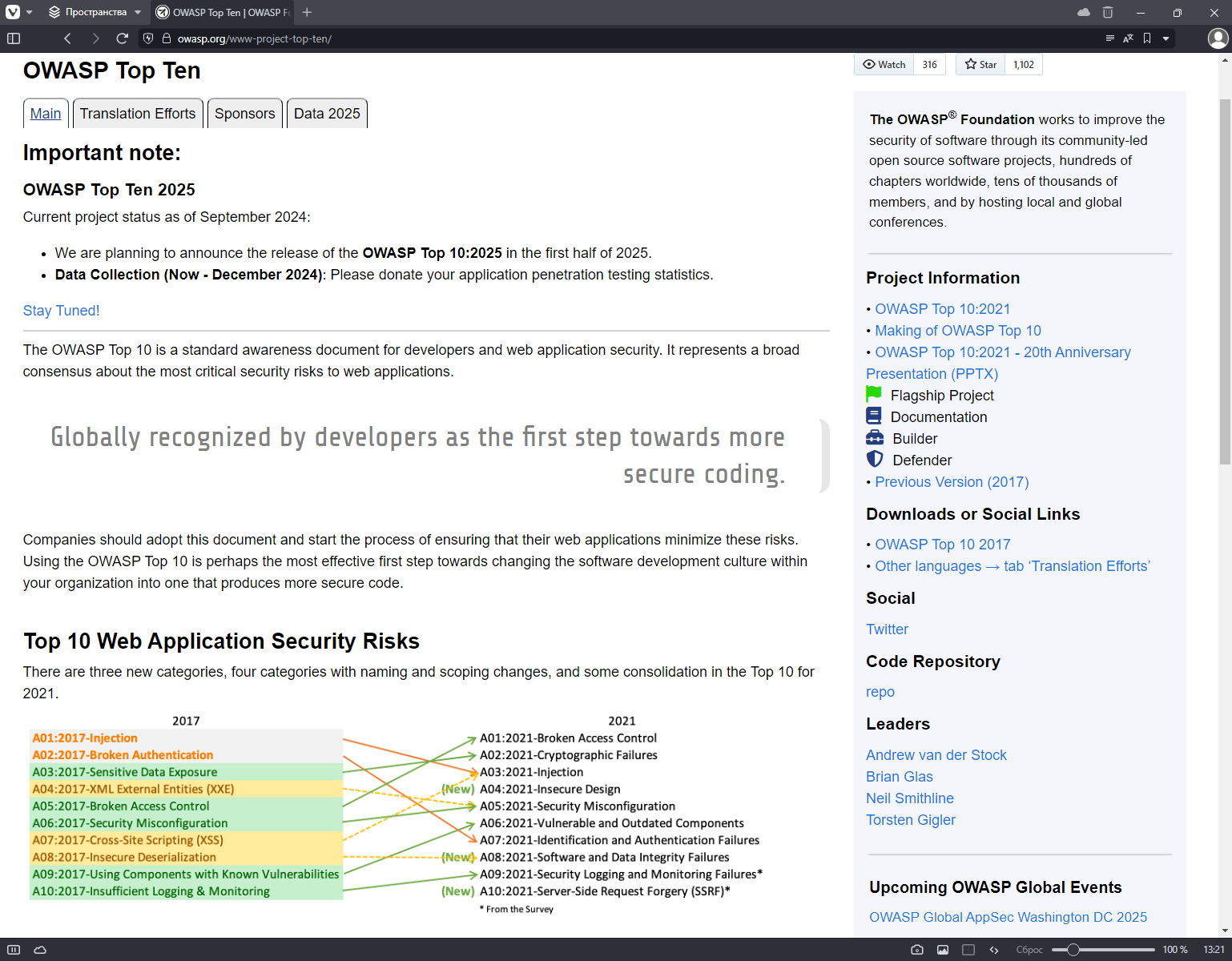
Task: Open the synced tabs cloud icon
Action: point(1084,12)
